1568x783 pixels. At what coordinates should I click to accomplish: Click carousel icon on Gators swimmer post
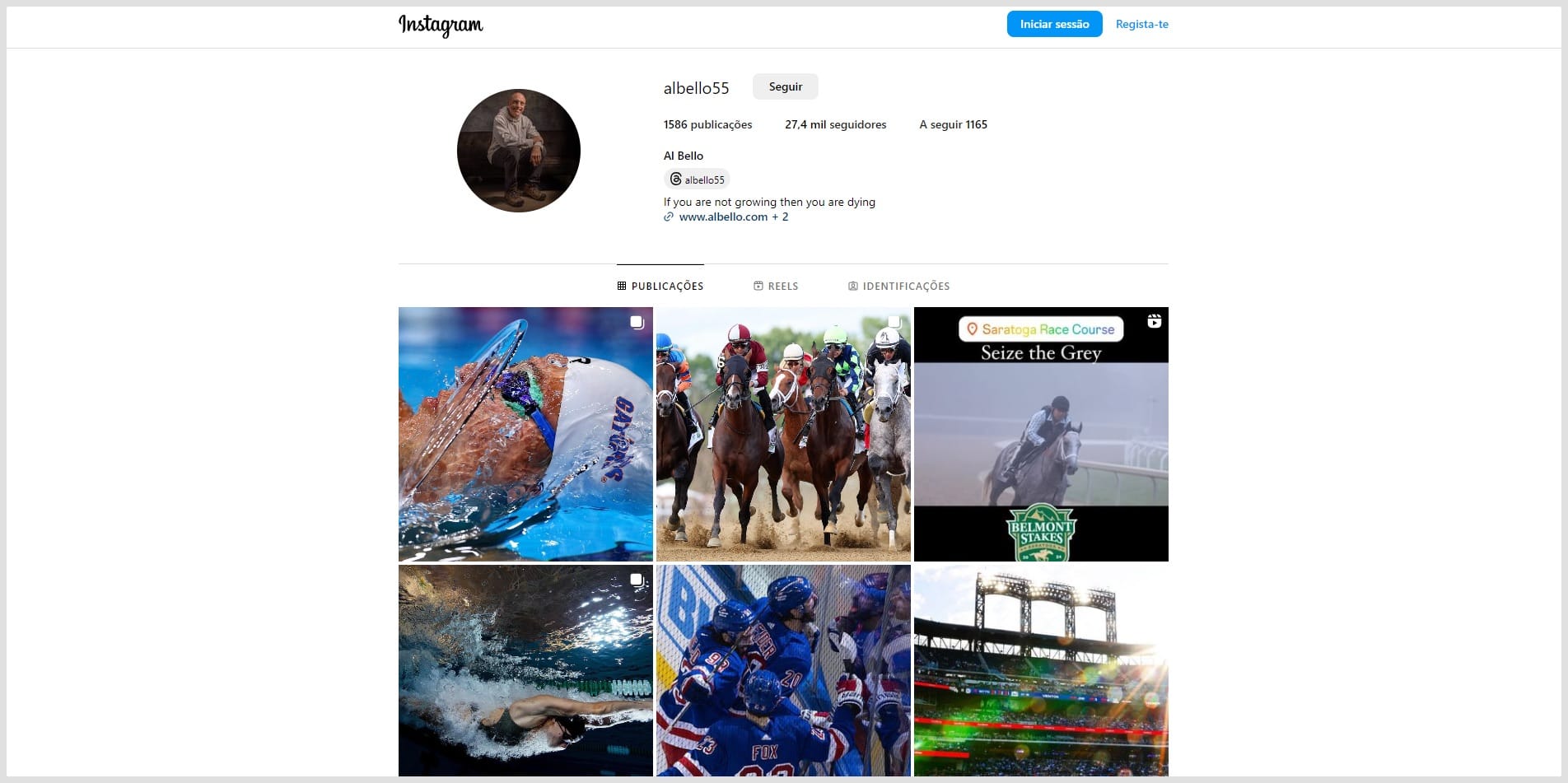point(637,322)
